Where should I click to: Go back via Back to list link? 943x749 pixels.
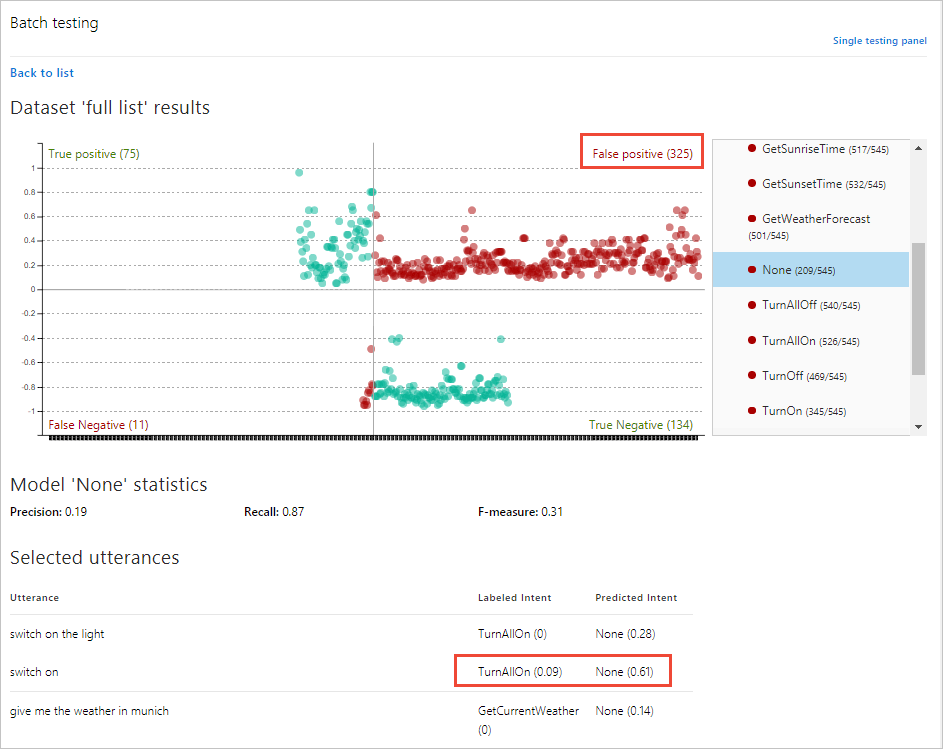point(42,73)
